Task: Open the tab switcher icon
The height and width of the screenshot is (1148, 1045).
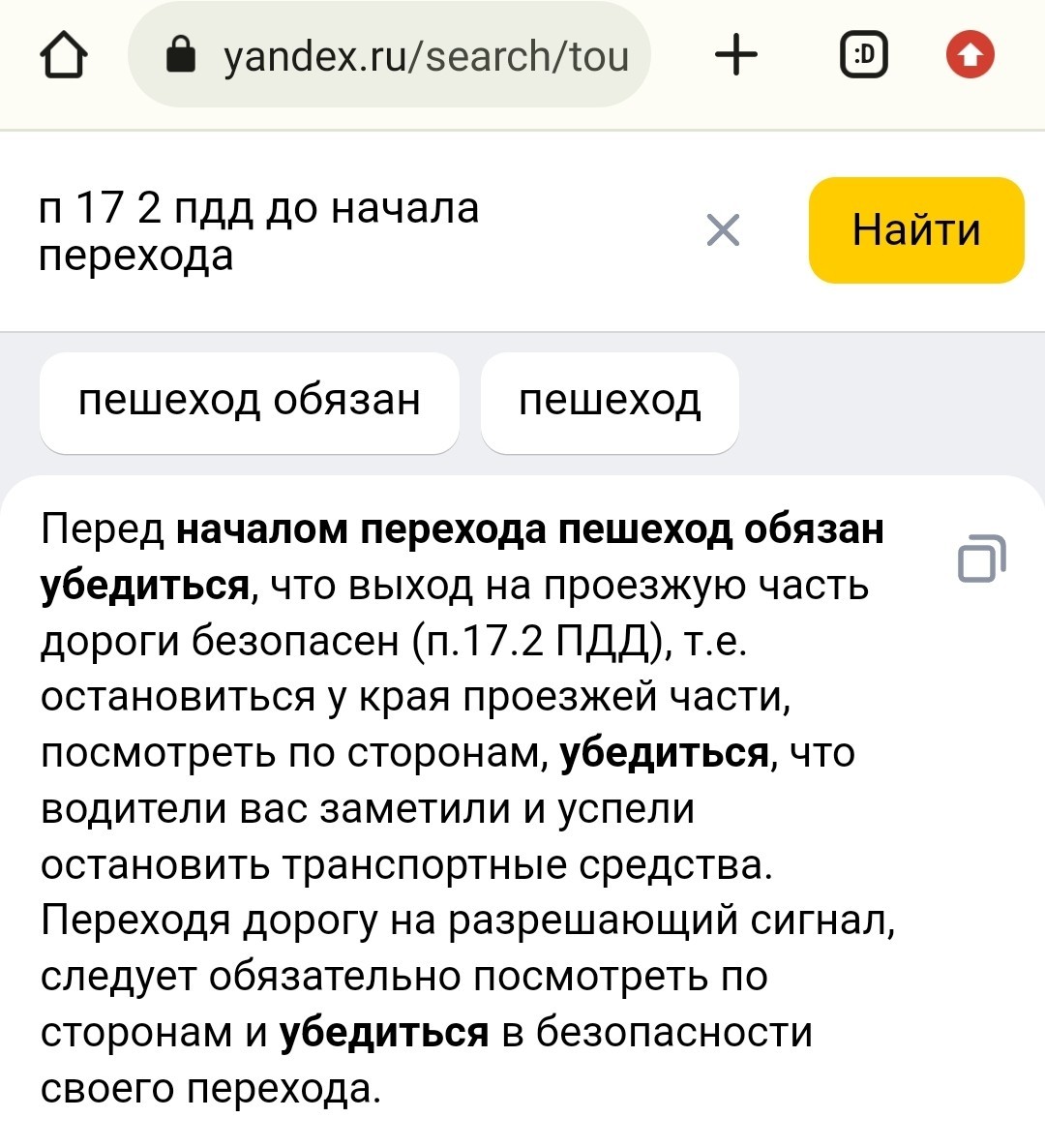Action: click(863, 55)
